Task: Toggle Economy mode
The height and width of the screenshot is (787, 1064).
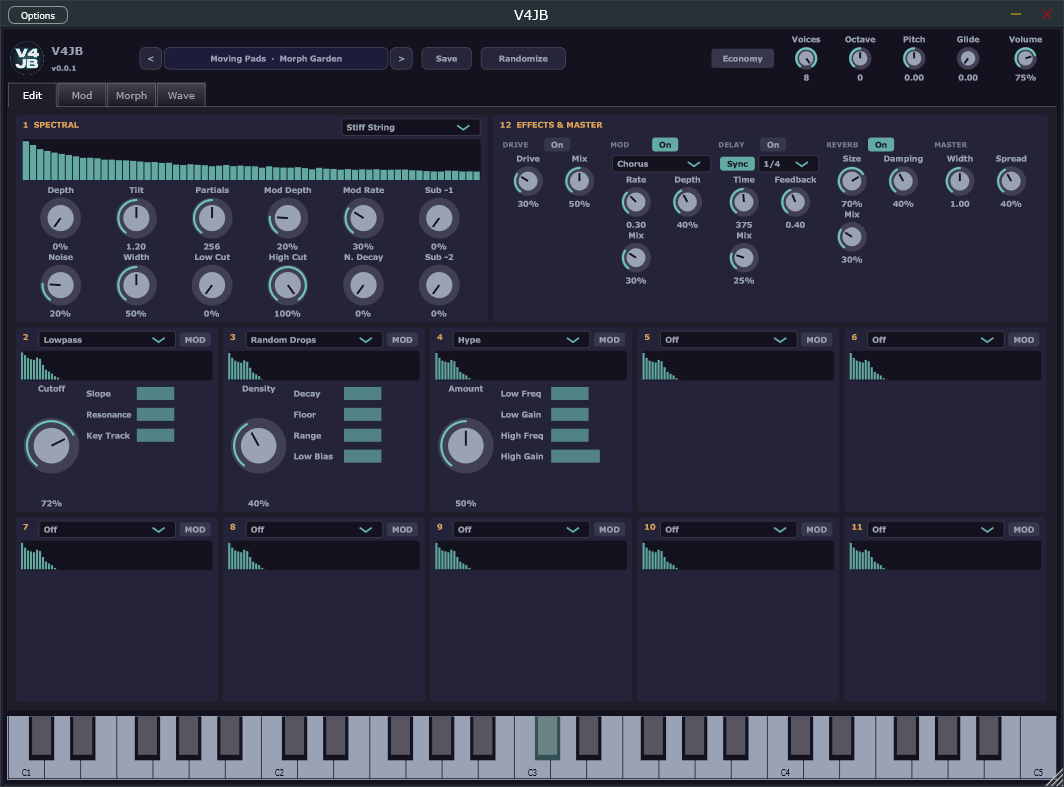Action: (742, 58)
